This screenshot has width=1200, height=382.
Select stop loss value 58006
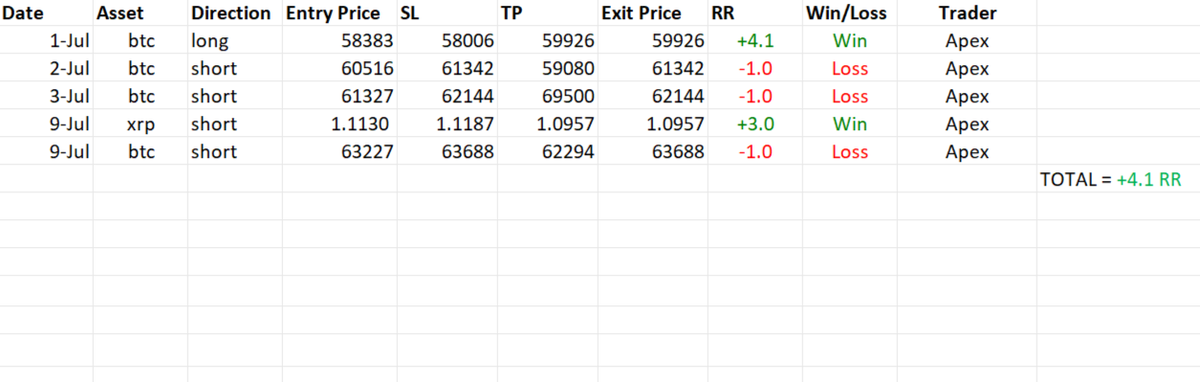446,42
